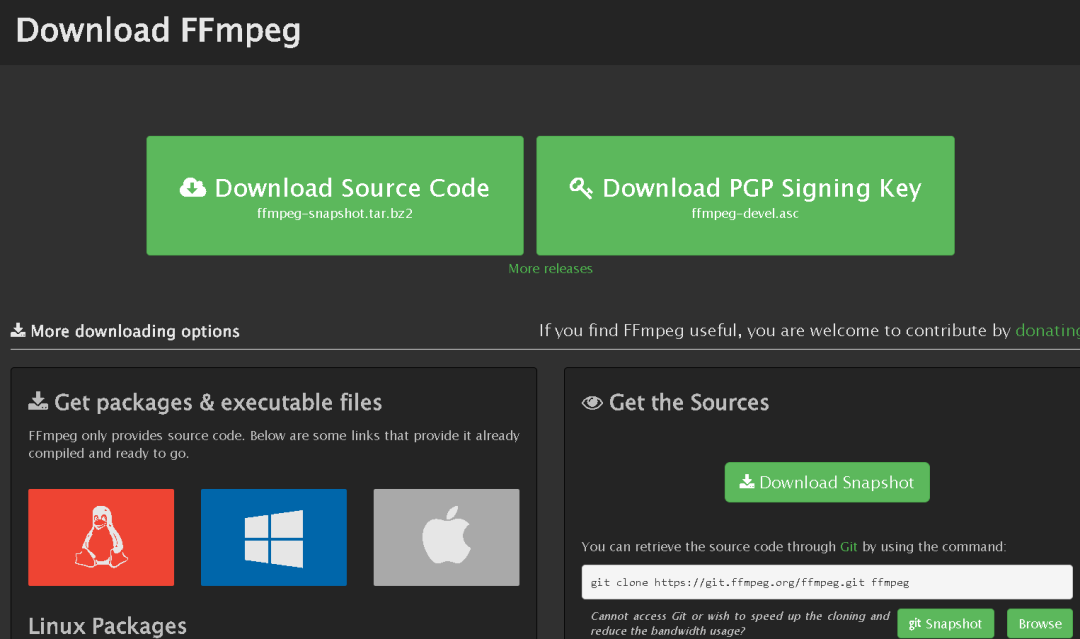This screenshot has width=1080, height=639.
Task: Click the git Snapshot button
Action: pos(946,624)
